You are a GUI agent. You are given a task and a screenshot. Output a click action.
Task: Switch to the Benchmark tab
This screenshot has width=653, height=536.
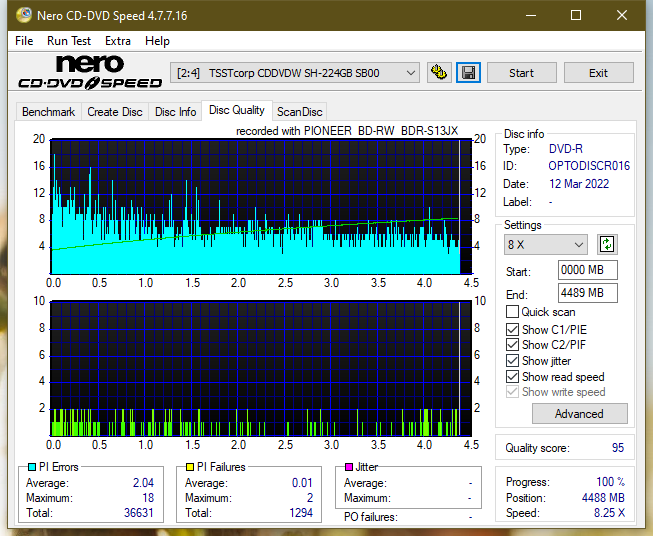[49, 112]
